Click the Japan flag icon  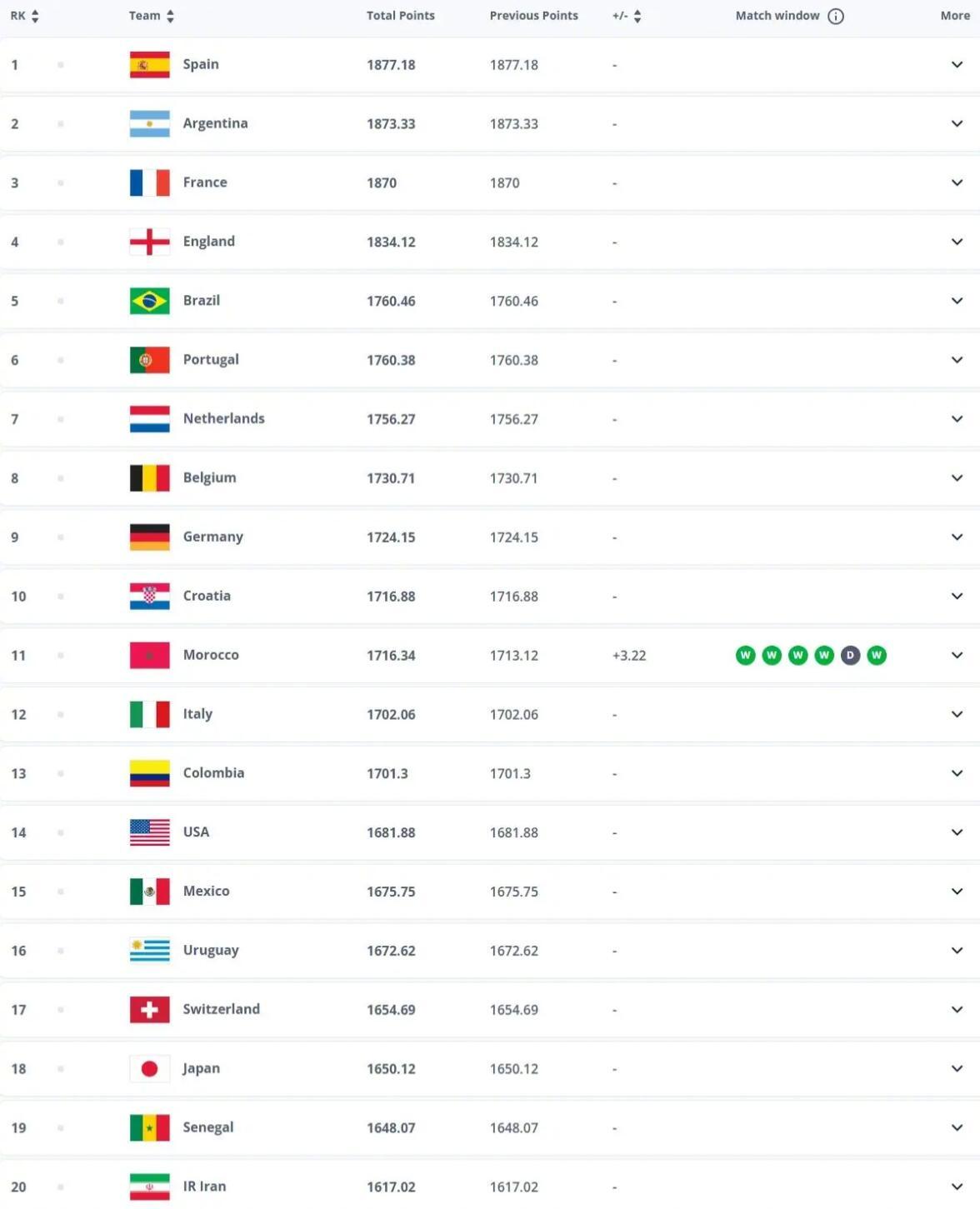tap(150, 1068)
